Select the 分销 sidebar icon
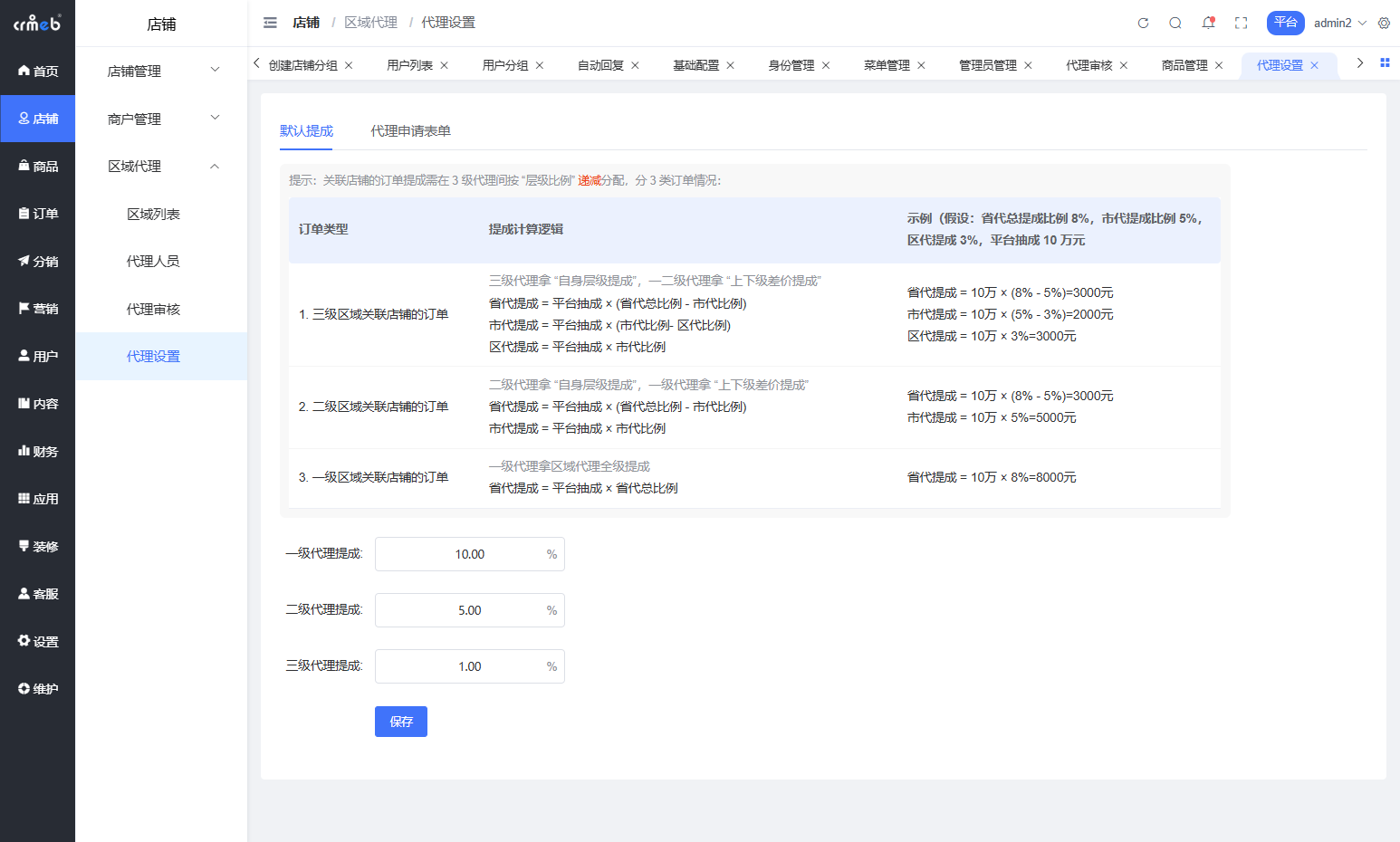Screen dimensions: 1400x842 37,261
